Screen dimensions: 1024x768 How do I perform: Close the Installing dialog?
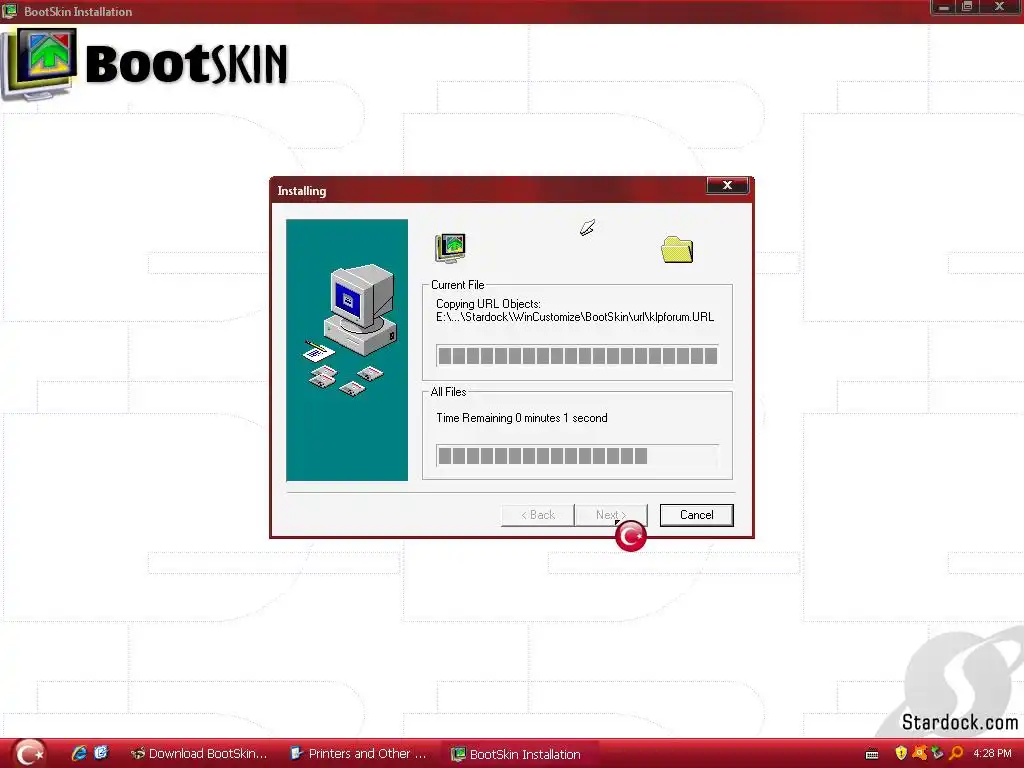(x=727, y=185)
